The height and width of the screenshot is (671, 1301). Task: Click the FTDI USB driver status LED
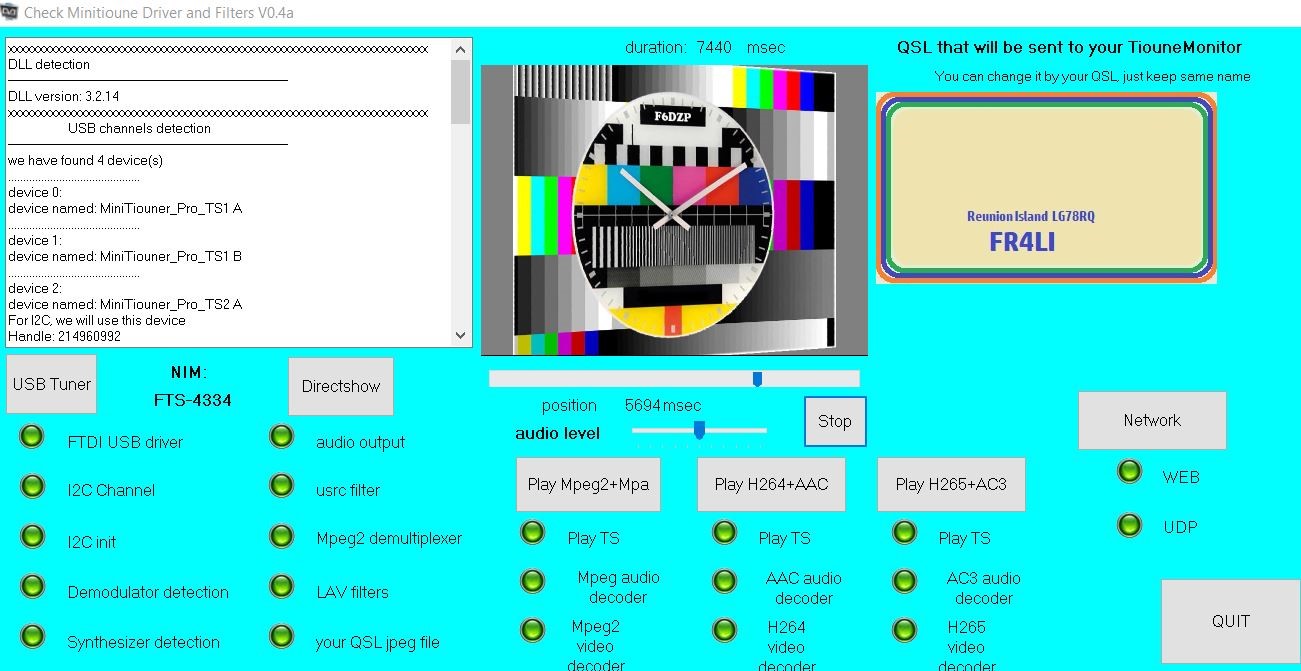coord(33,437)
